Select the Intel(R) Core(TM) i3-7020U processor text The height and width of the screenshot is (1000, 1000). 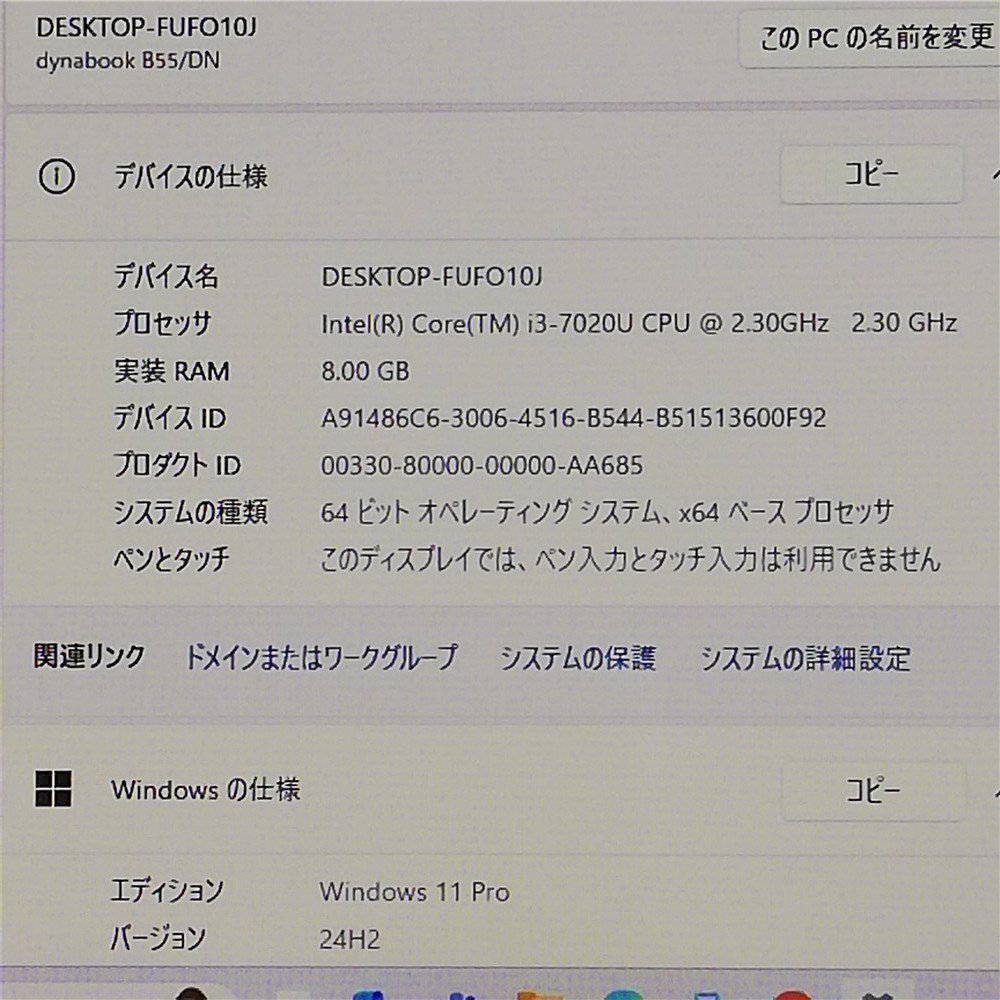pyautogui.click(x=639, y=323)
